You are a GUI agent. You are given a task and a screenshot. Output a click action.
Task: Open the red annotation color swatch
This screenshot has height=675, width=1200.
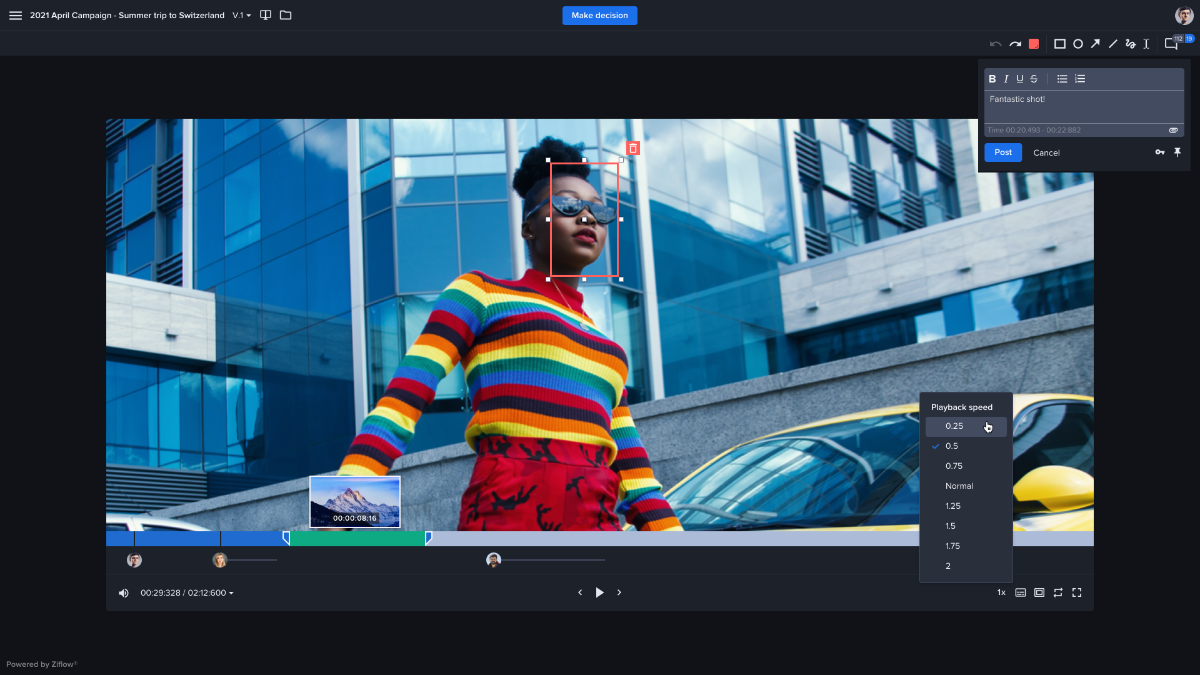(1034, 44)
